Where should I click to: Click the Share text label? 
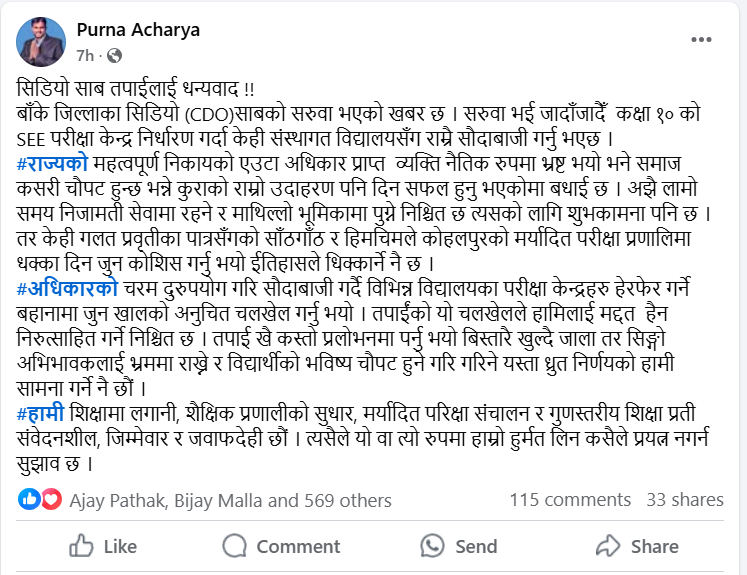point(654,546)
